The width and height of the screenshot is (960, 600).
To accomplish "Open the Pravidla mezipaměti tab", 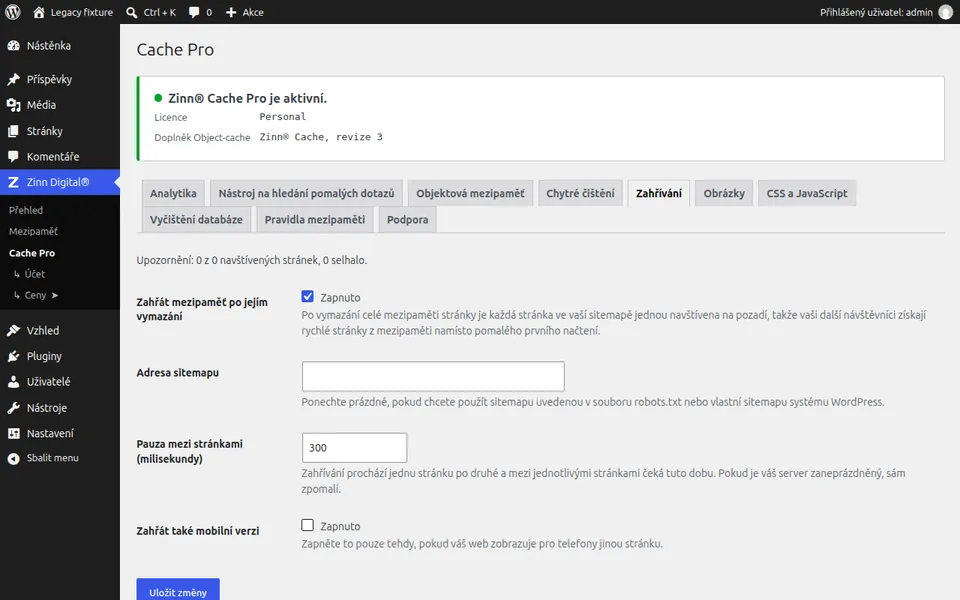I will point(315,220).
